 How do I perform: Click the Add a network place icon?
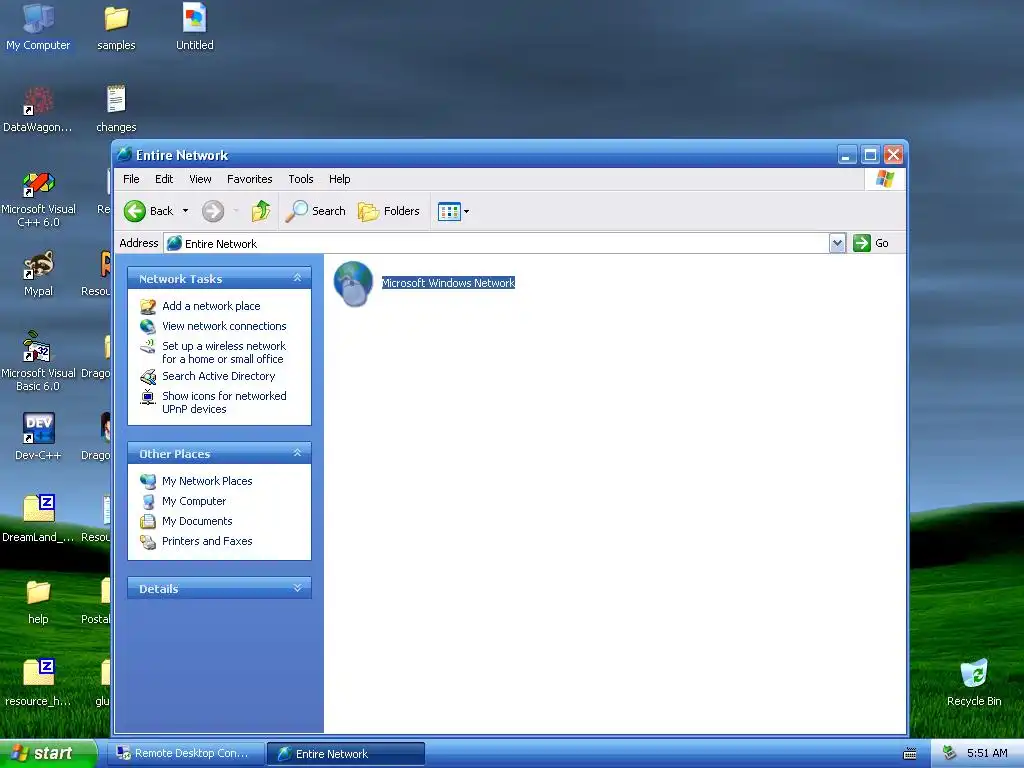(x=148, y=306)
